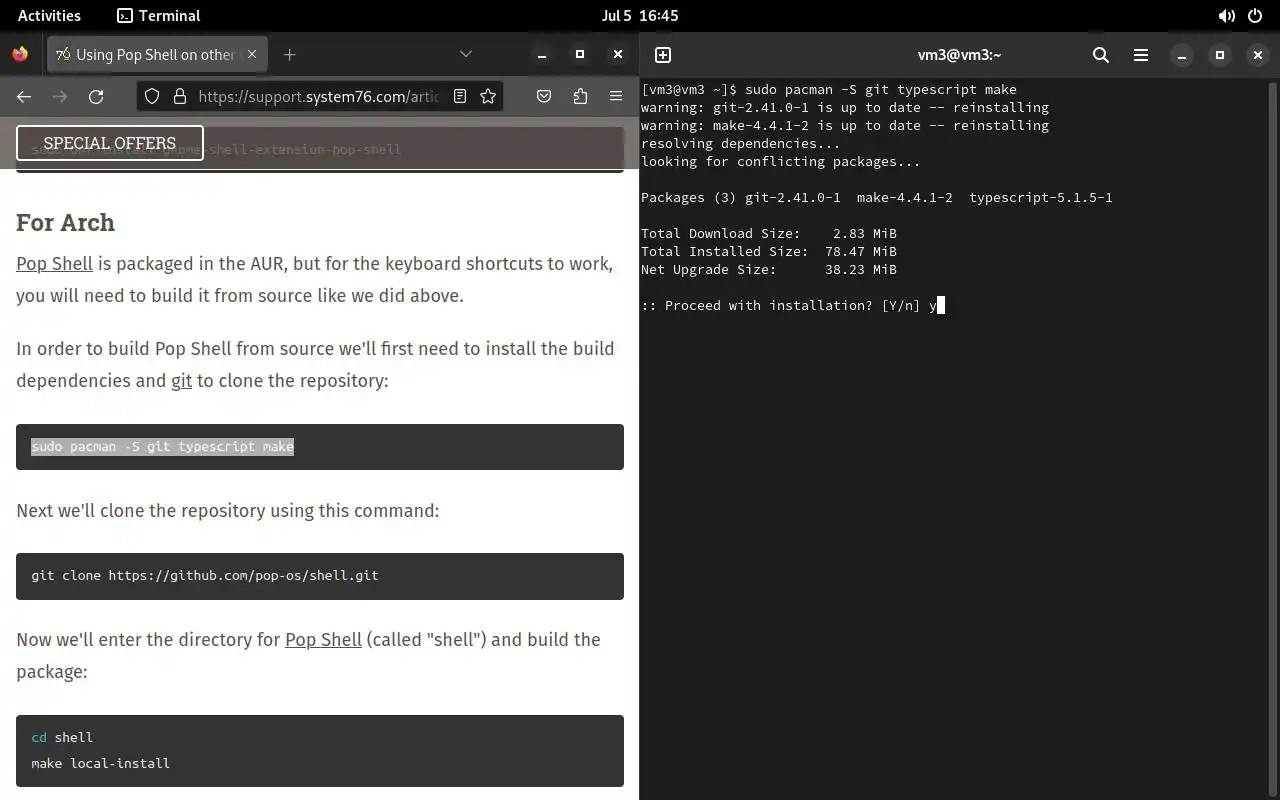Viewport: 1280px width, 800px height.
Task: Click the Next we'll clone the repository paragraph
Action: coord(228,510)
